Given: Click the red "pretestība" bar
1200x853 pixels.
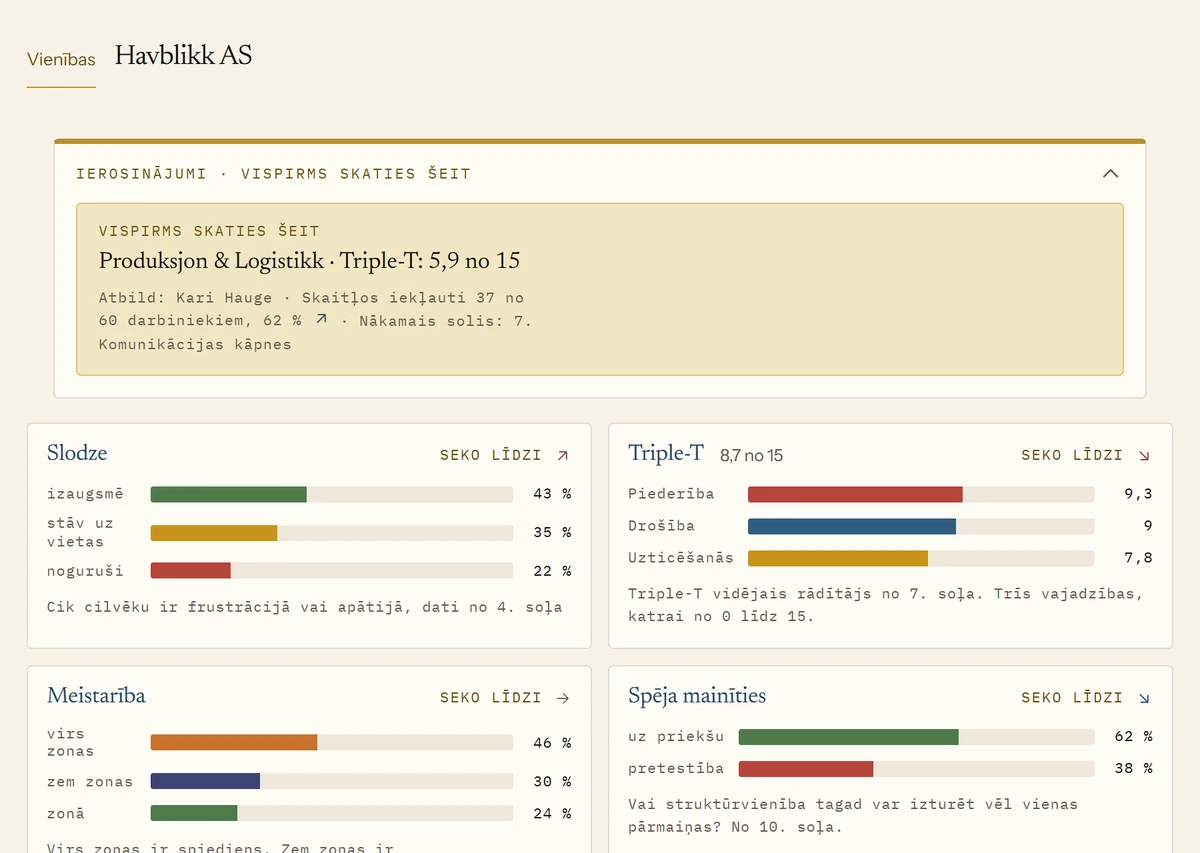Looking at the screenshot, I should [x=806, y=769].
